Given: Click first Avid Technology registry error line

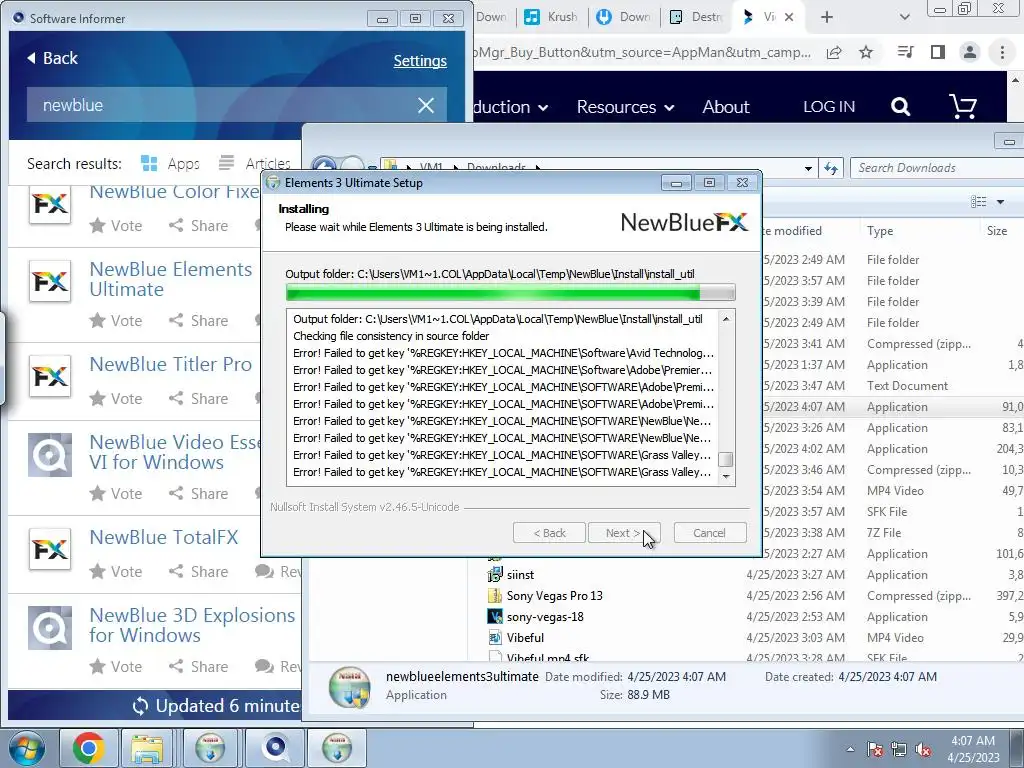Looking at the screenshot, I should coord(503,353).
